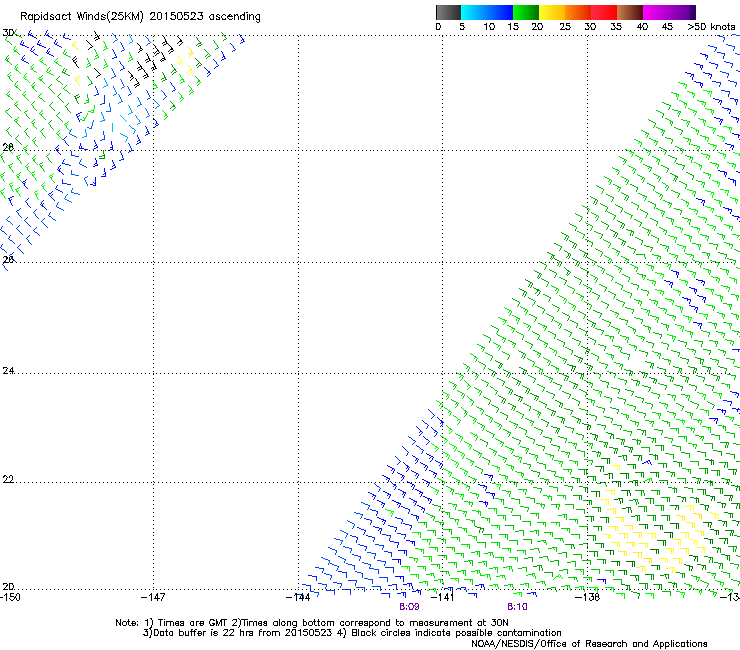The width and height of the screenshot is (740, 650).
Task: Click the '25' label under the color scale
Action: point(565,27)
